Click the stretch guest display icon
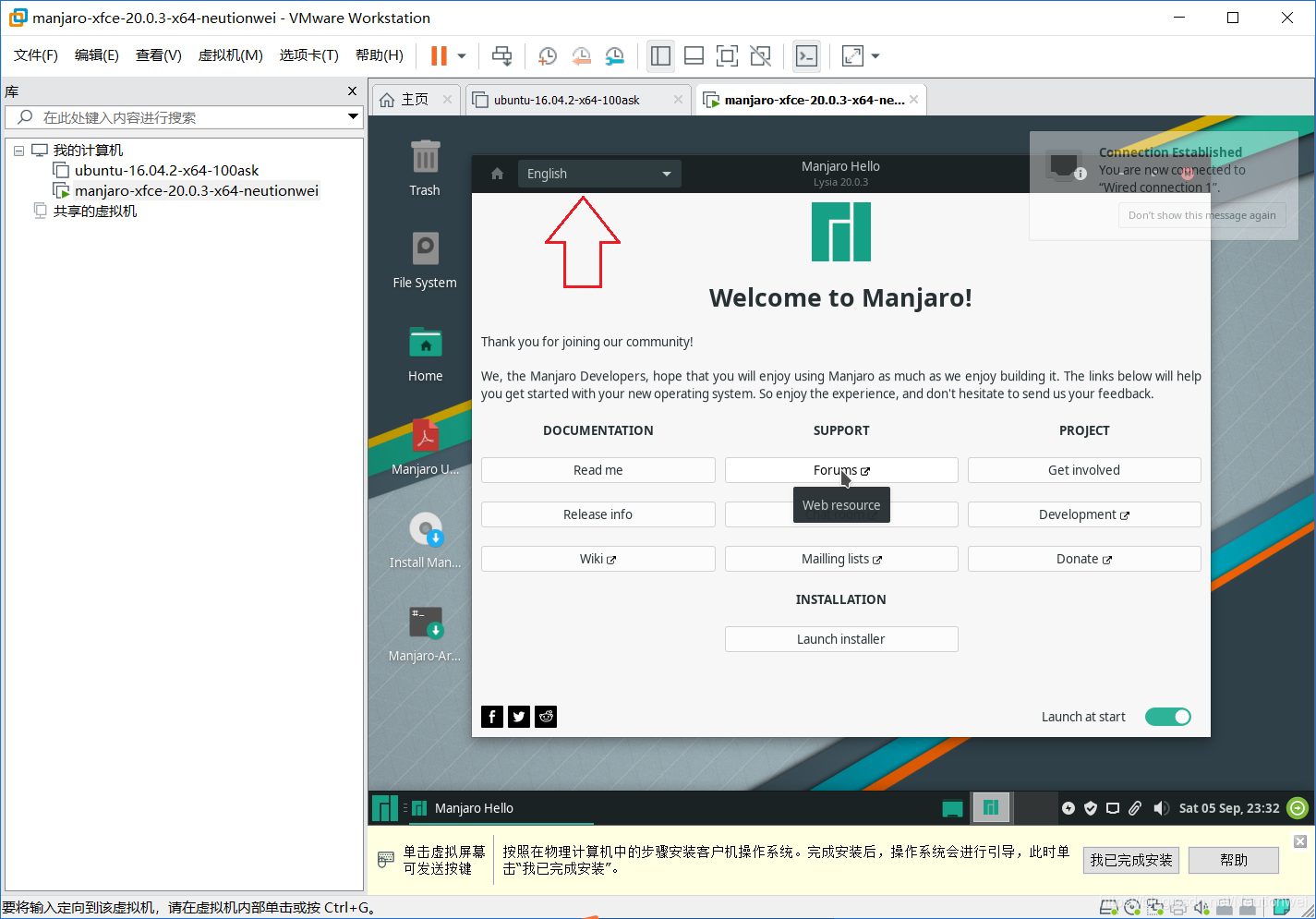The width and height of the screenshot is (1316, 919). coord(852,56)
